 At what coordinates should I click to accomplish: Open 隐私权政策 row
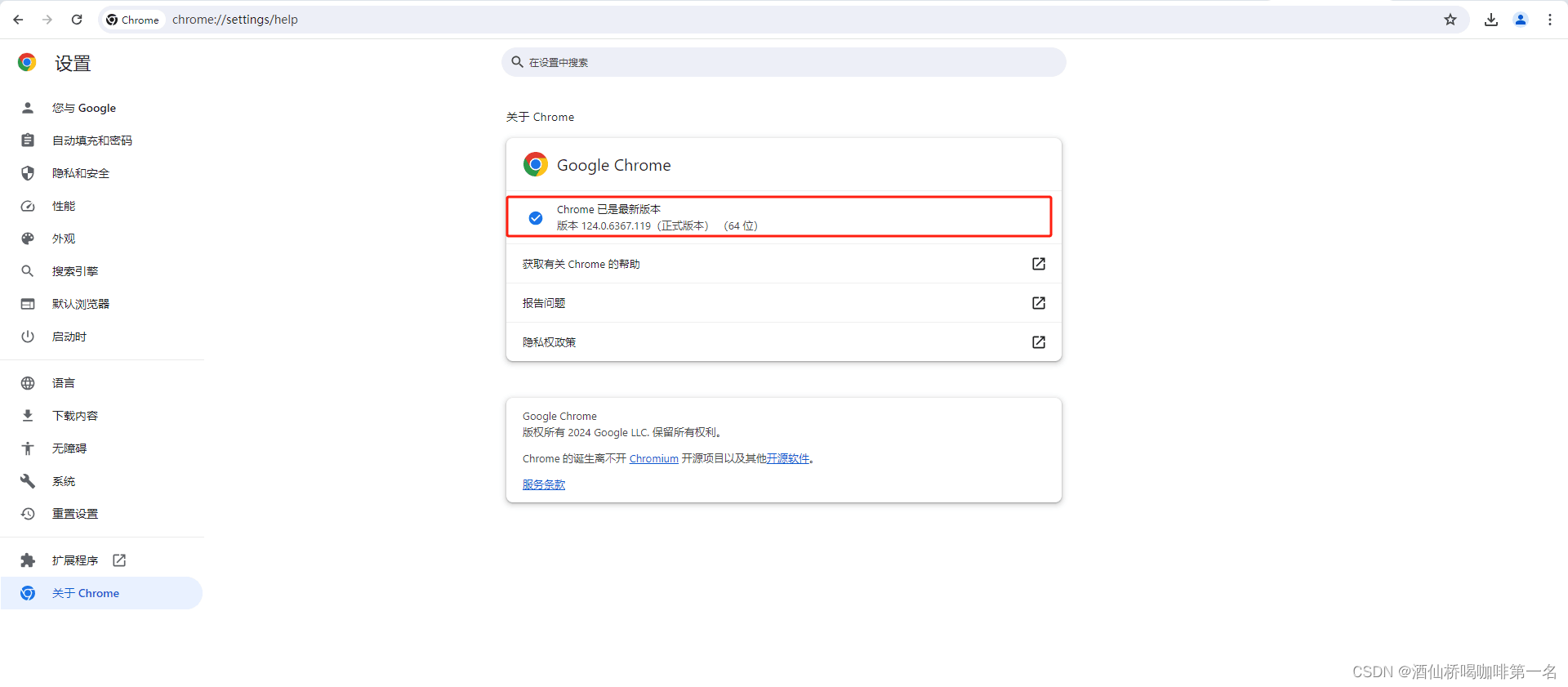[x=784, y=342]
